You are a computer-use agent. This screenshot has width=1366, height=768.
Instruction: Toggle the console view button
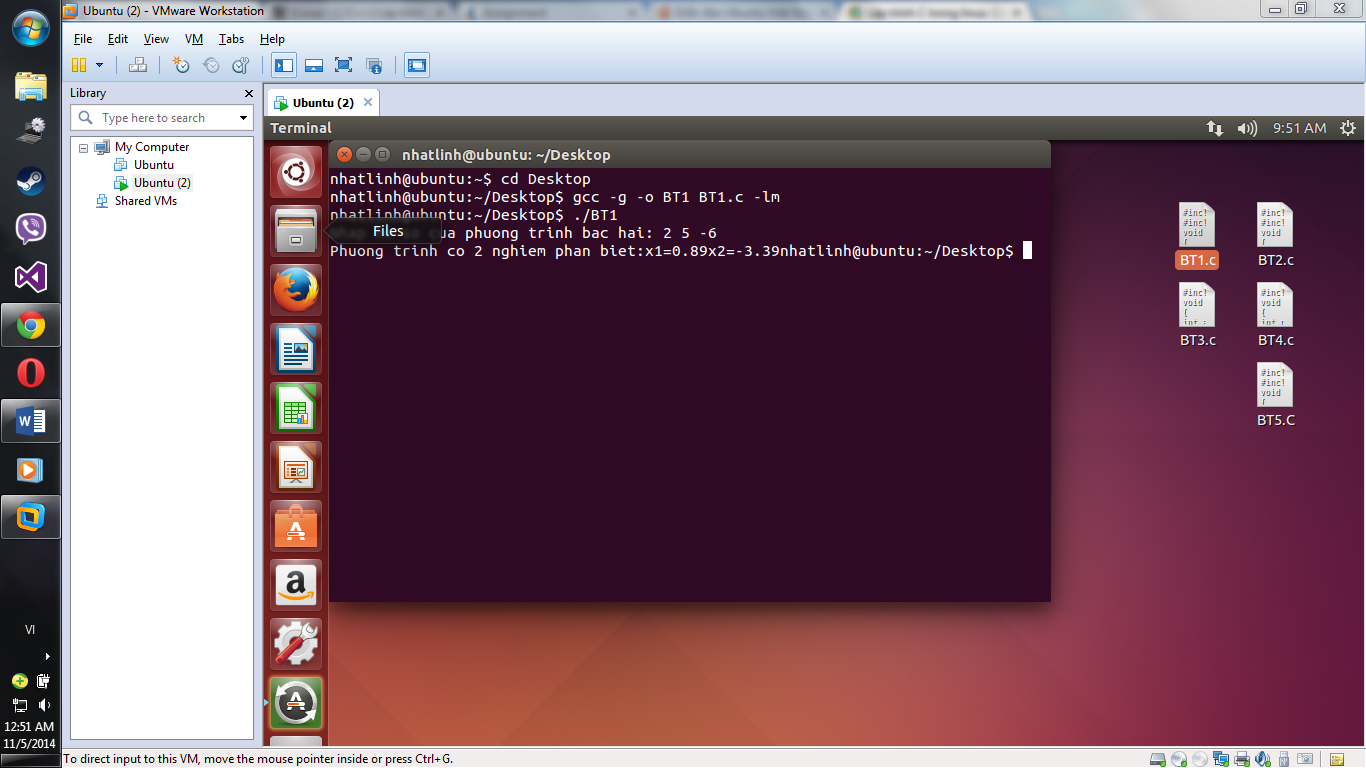418,64
